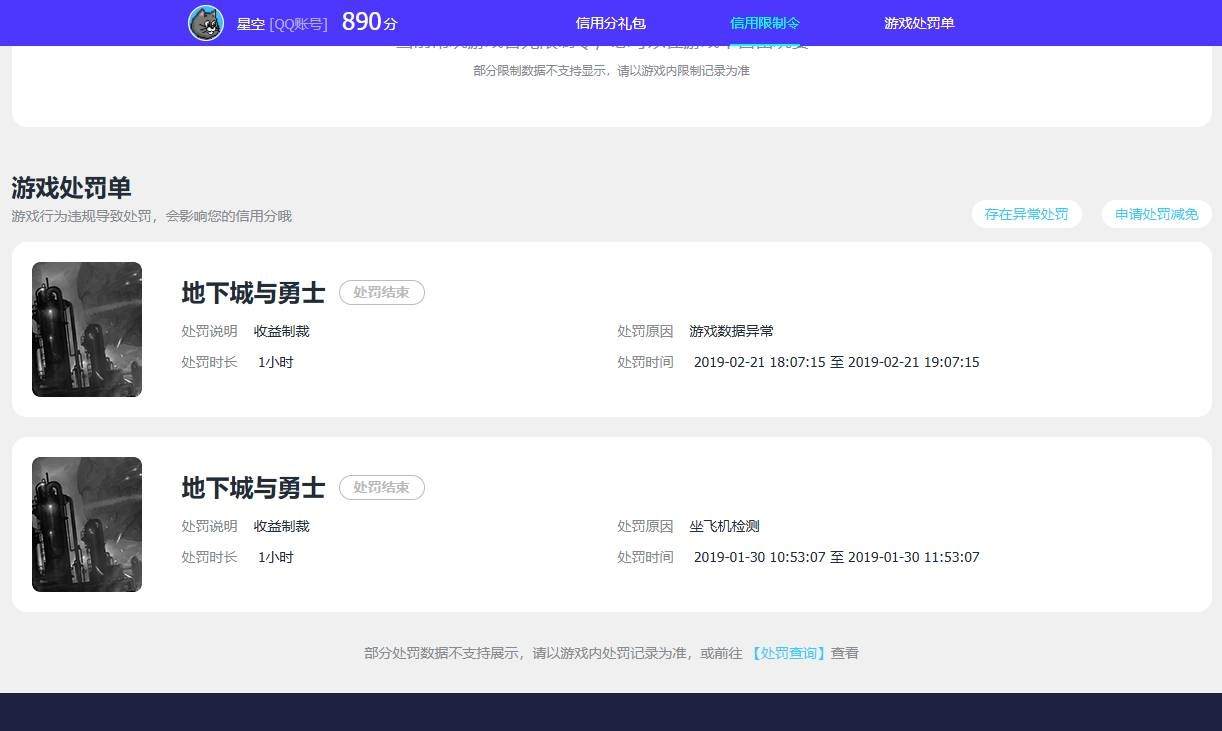This screenshot has height=731, width=1222.
Task: Click 1小时 duration in the 2019-01-30 card
Action: pyautogui.click(x=275, y=557)
